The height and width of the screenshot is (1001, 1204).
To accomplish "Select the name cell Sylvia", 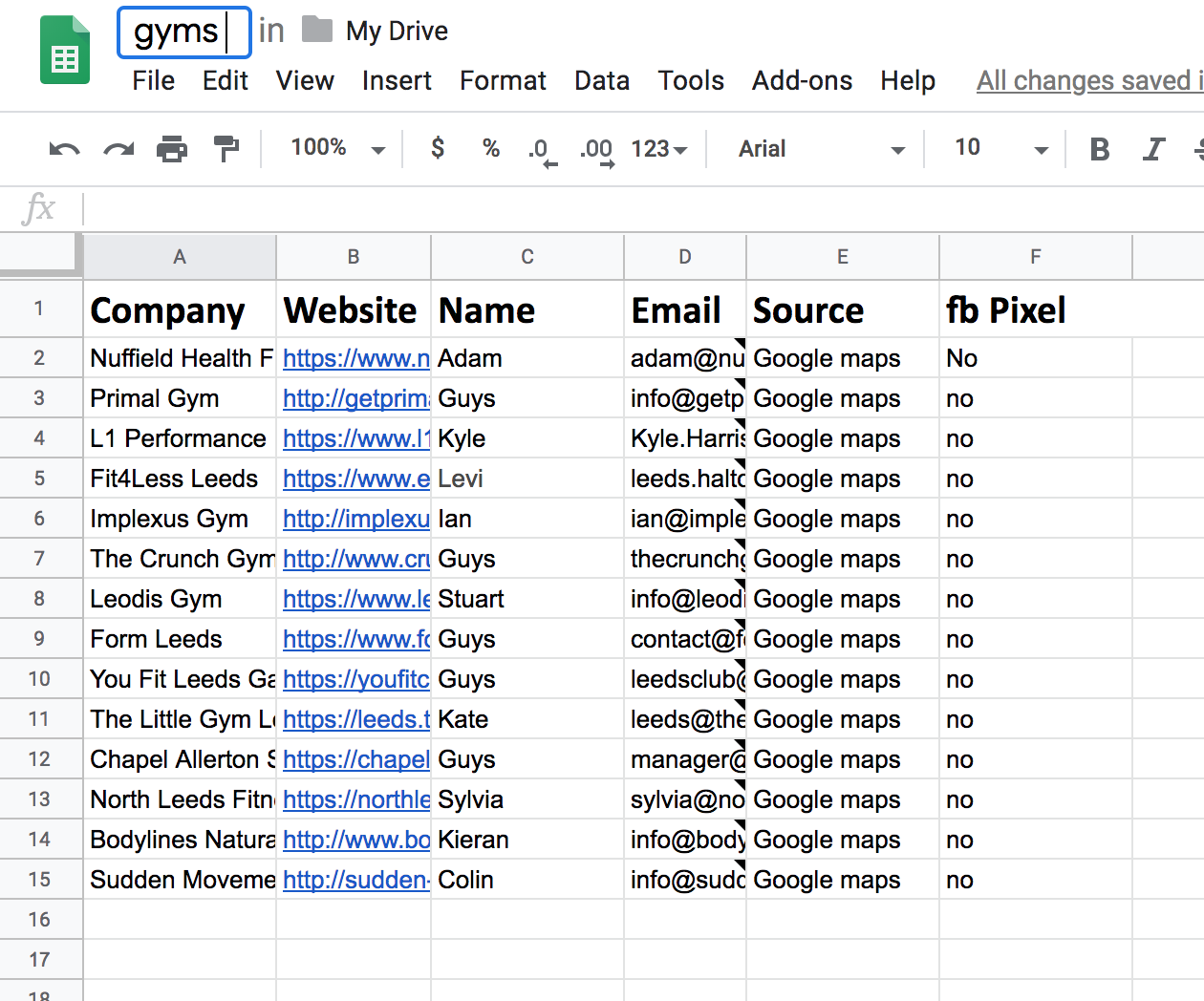I will pyautogui.click(x=527, y=799).
